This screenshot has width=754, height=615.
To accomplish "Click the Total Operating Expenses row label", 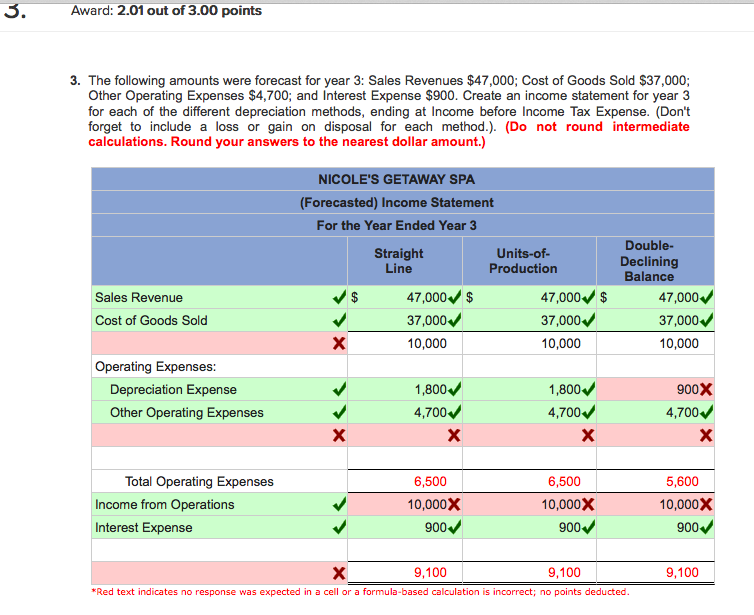I will 199,481.
